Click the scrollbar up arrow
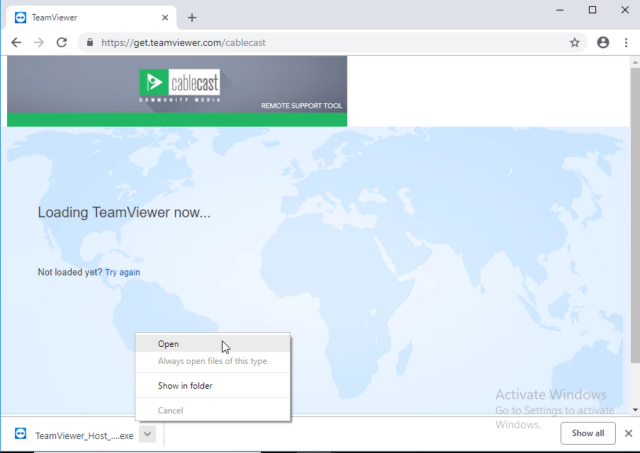Viewport: 640px width, 453px height. pyautogui.click(x=635, y=62)
